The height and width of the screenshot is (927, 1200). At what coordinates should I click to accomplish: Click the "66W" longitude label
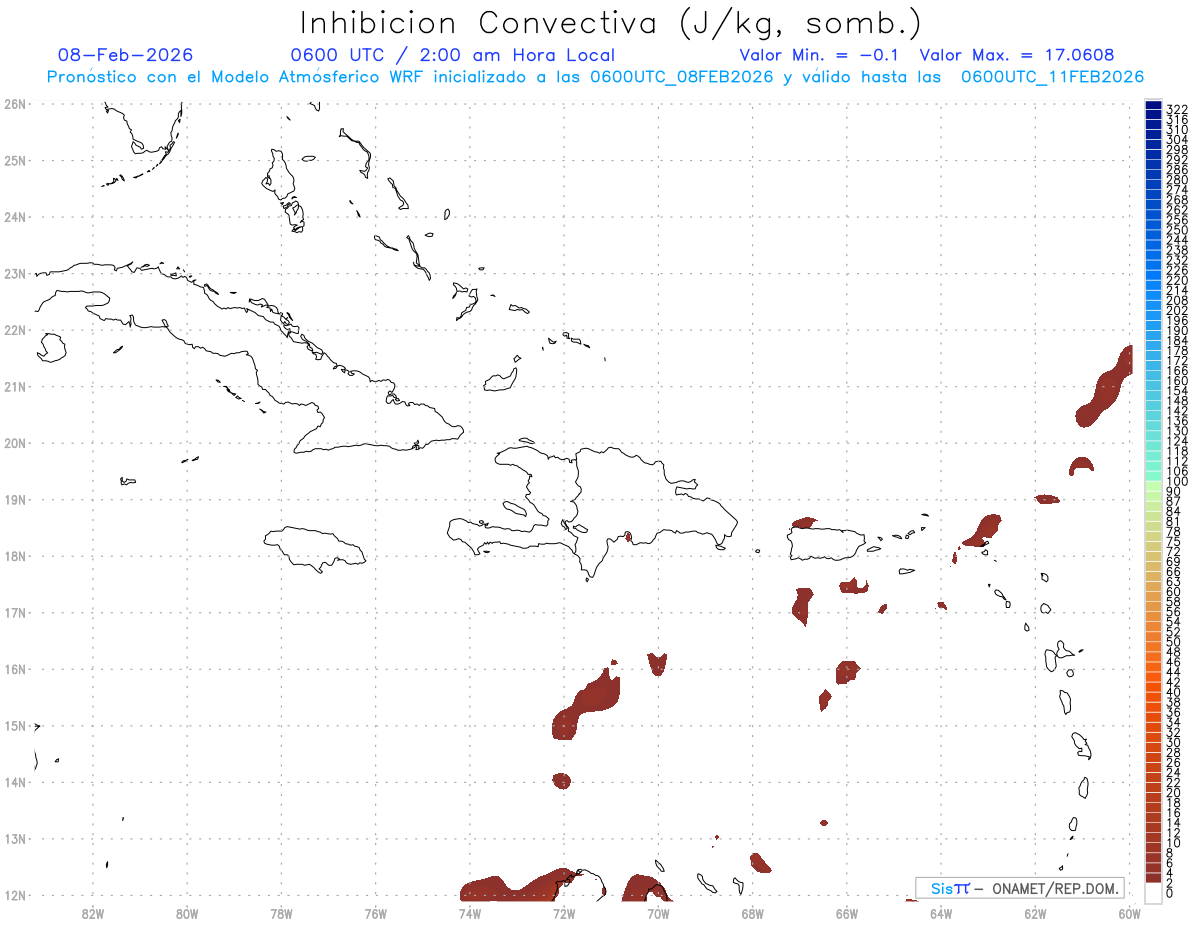(847, 912)
